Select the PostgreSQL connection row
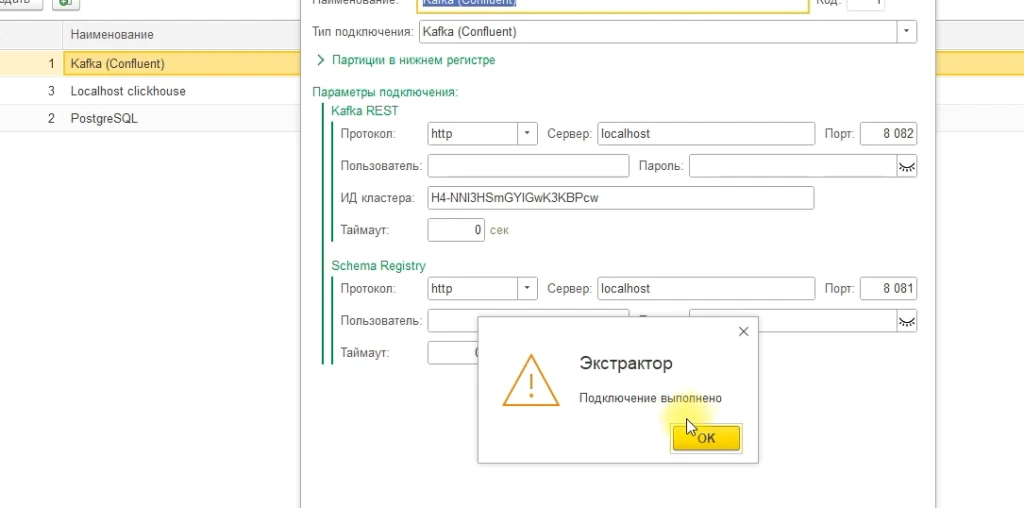The height and width of the screenshot is (508, 1024). coord(104,118)
